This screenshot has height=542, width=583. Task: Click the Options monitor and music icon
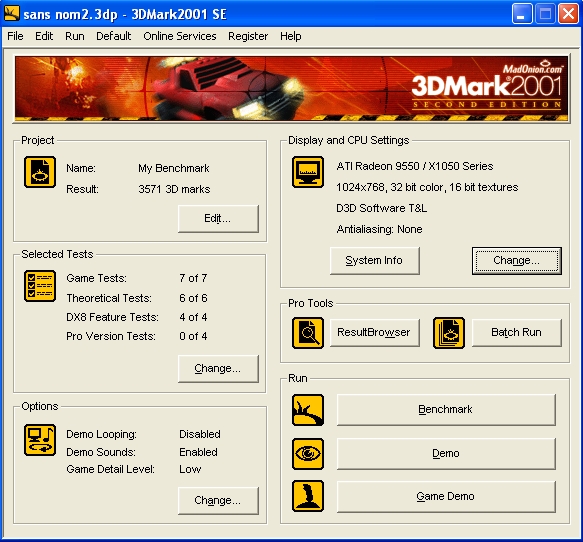click(x=40, y=440)
